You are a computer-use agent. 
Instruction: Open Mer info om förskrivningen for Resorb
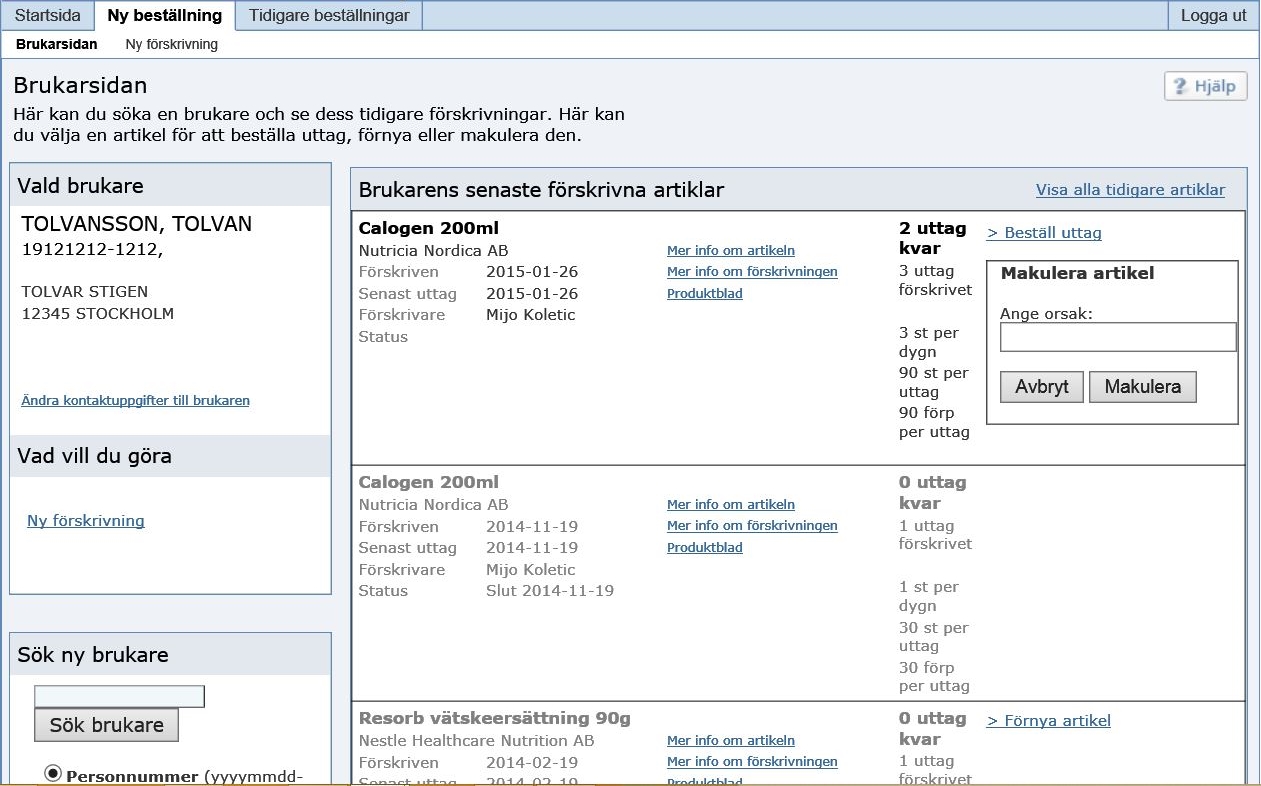pyautogui.click(x=752, y=762)
